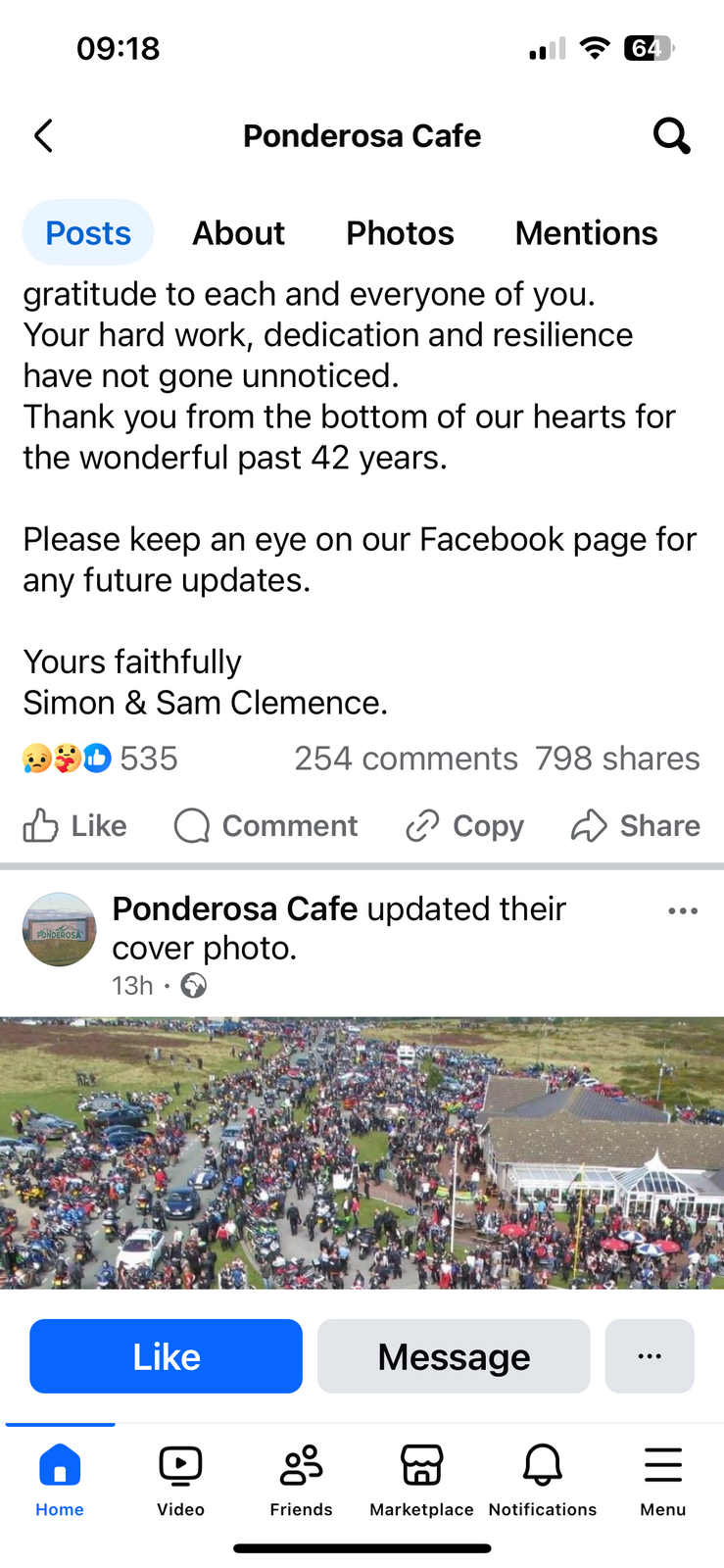Go to Notifications bell icon
The height and width of the screenshot is (1568, 724).
542,1467
